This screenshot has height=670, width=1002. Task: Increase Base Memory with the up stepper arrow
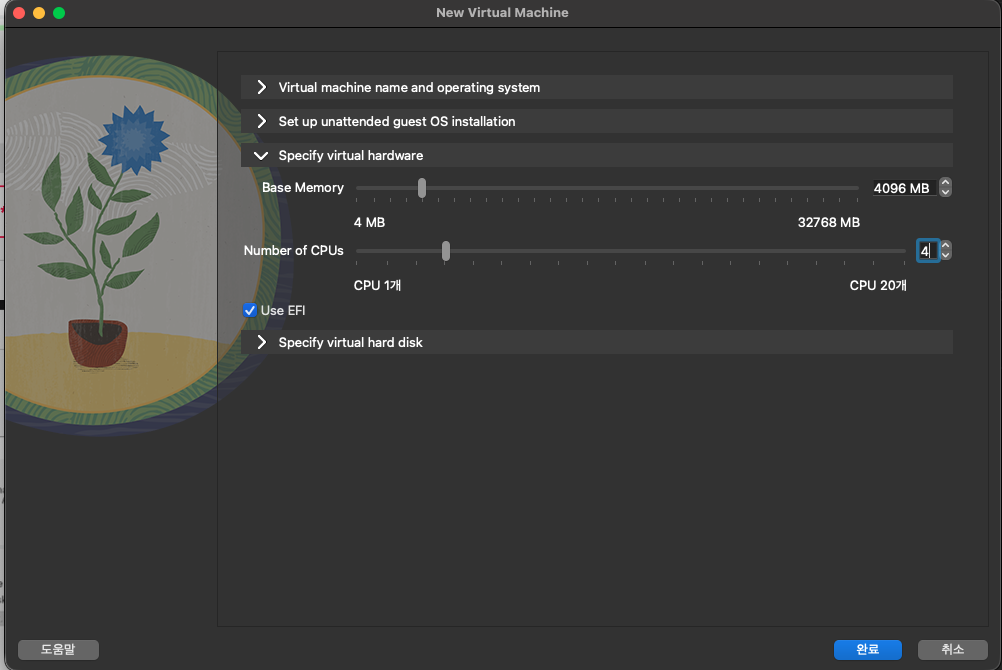(x=946, y=183)
